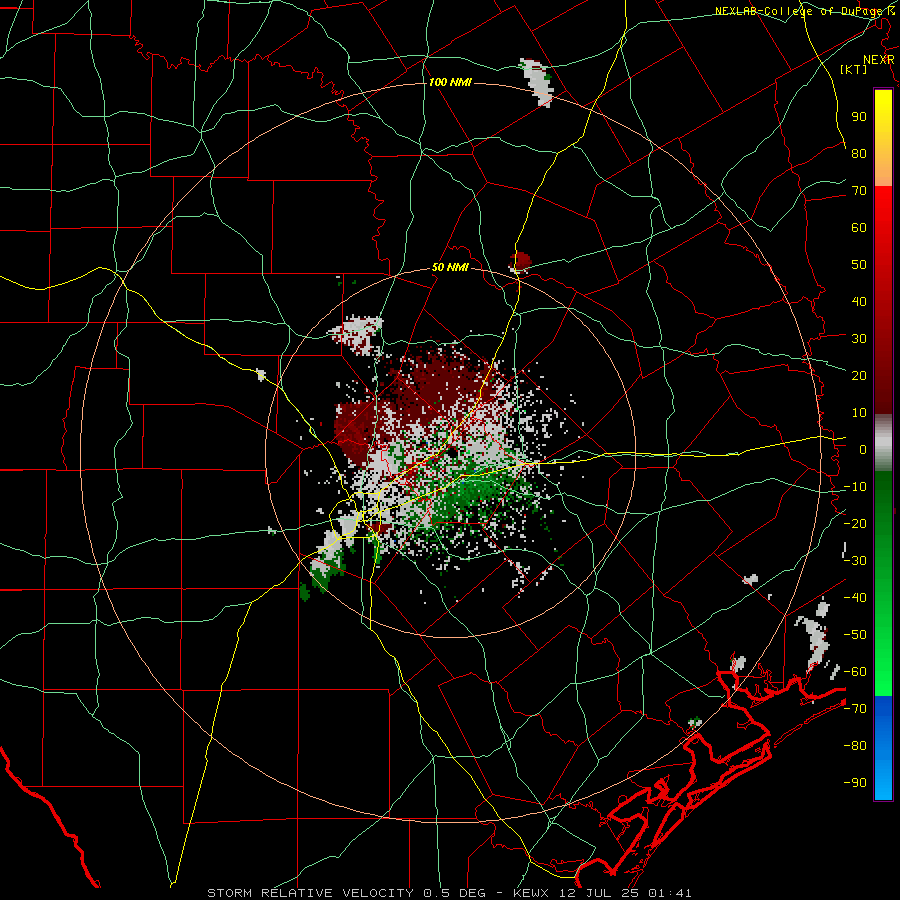Click the 50 NMI range ring label

(x=450, y=267)
